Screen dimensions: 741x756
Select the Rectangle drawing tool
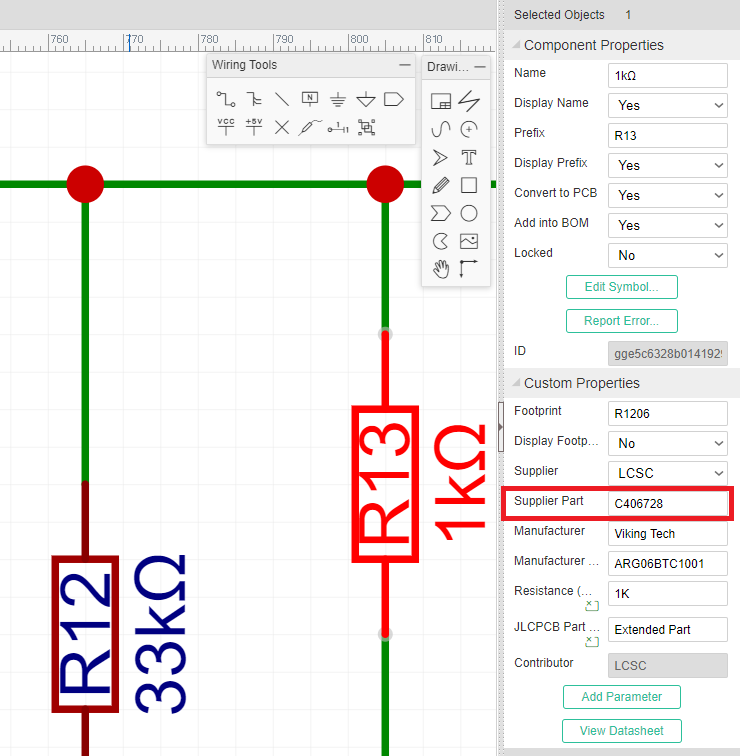click(468, 185)
